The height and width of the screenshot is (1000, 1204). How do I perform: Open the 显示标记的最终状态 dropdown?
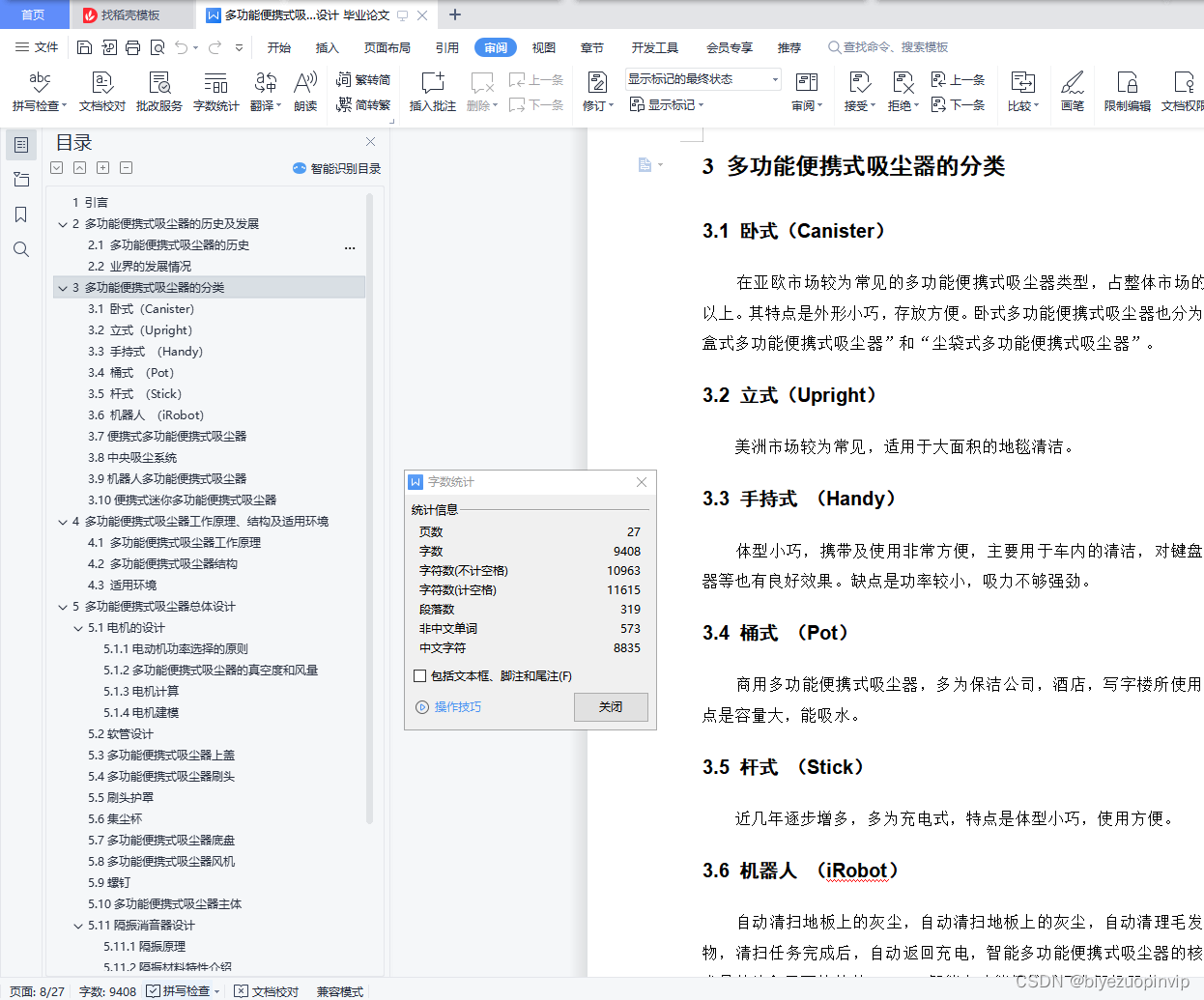[773, 79]
